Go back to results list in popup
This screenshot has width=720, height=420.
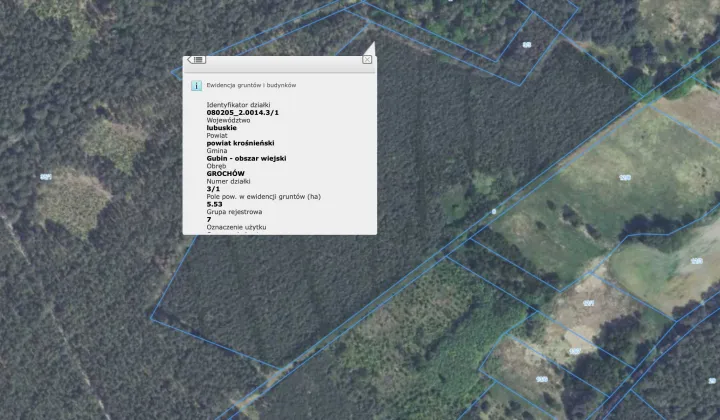point(197,60)
